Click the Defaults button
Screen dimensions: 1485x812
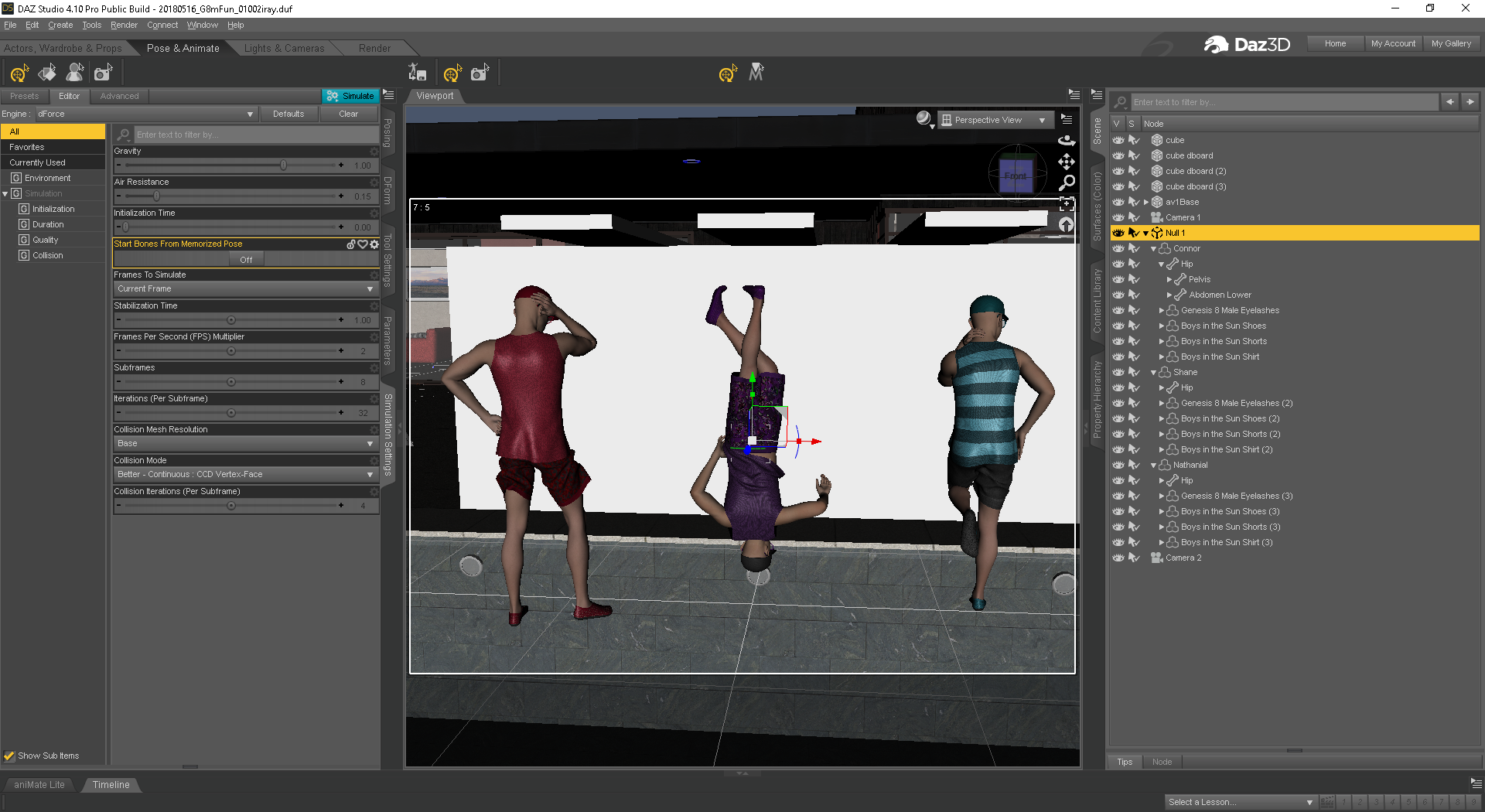pyautogui.click(x=288, y=114)
